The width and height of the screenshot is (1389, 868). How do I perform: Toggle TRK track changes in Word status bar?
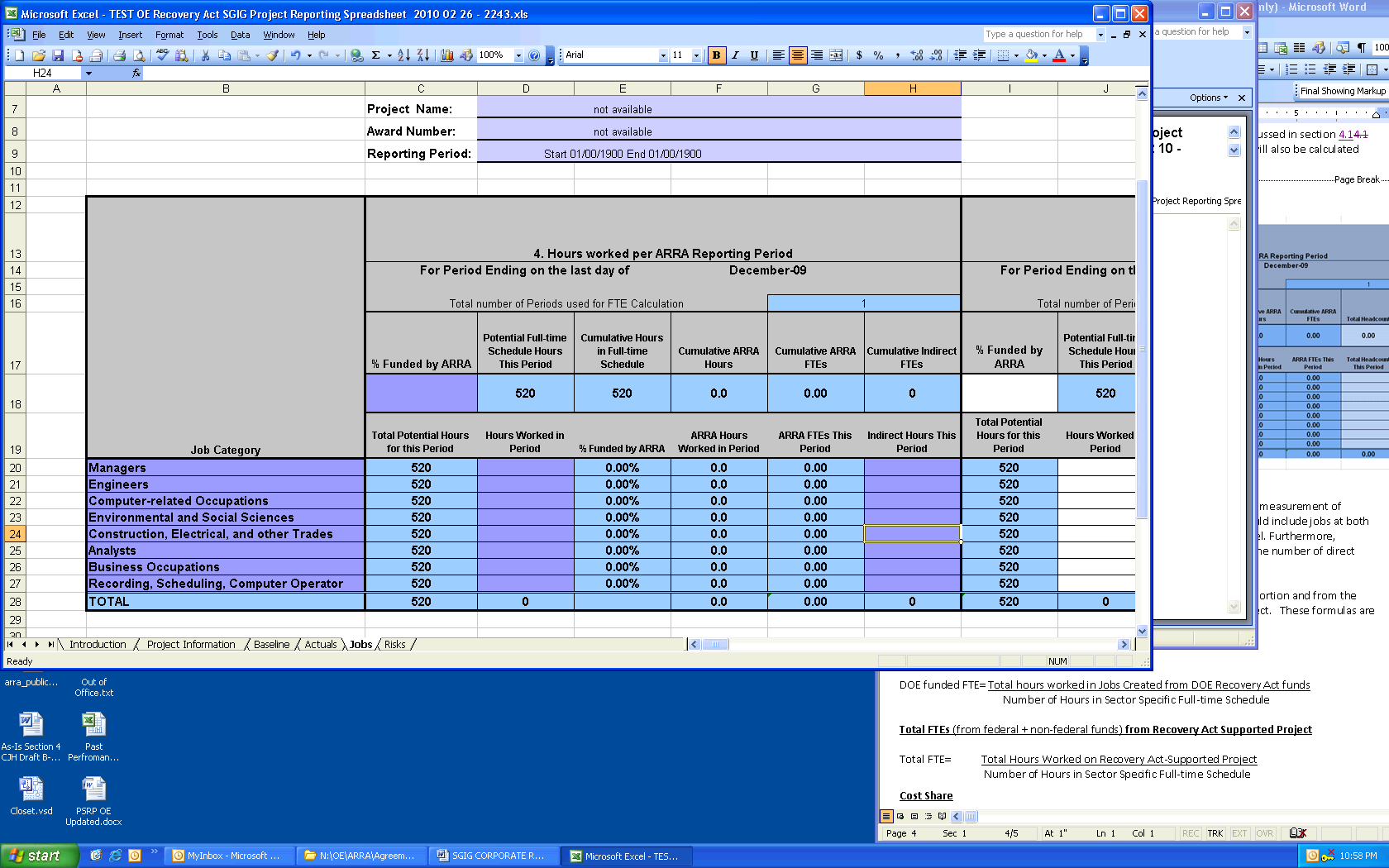pyautogui.click(x=1215, y=833)
